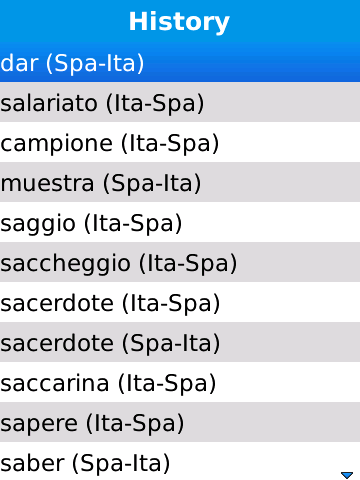The width and height of the screenshot is (360, 480).
Task: Click the (Ita-Spa) label beside saccheggio
Action: [x=188, y=263]
